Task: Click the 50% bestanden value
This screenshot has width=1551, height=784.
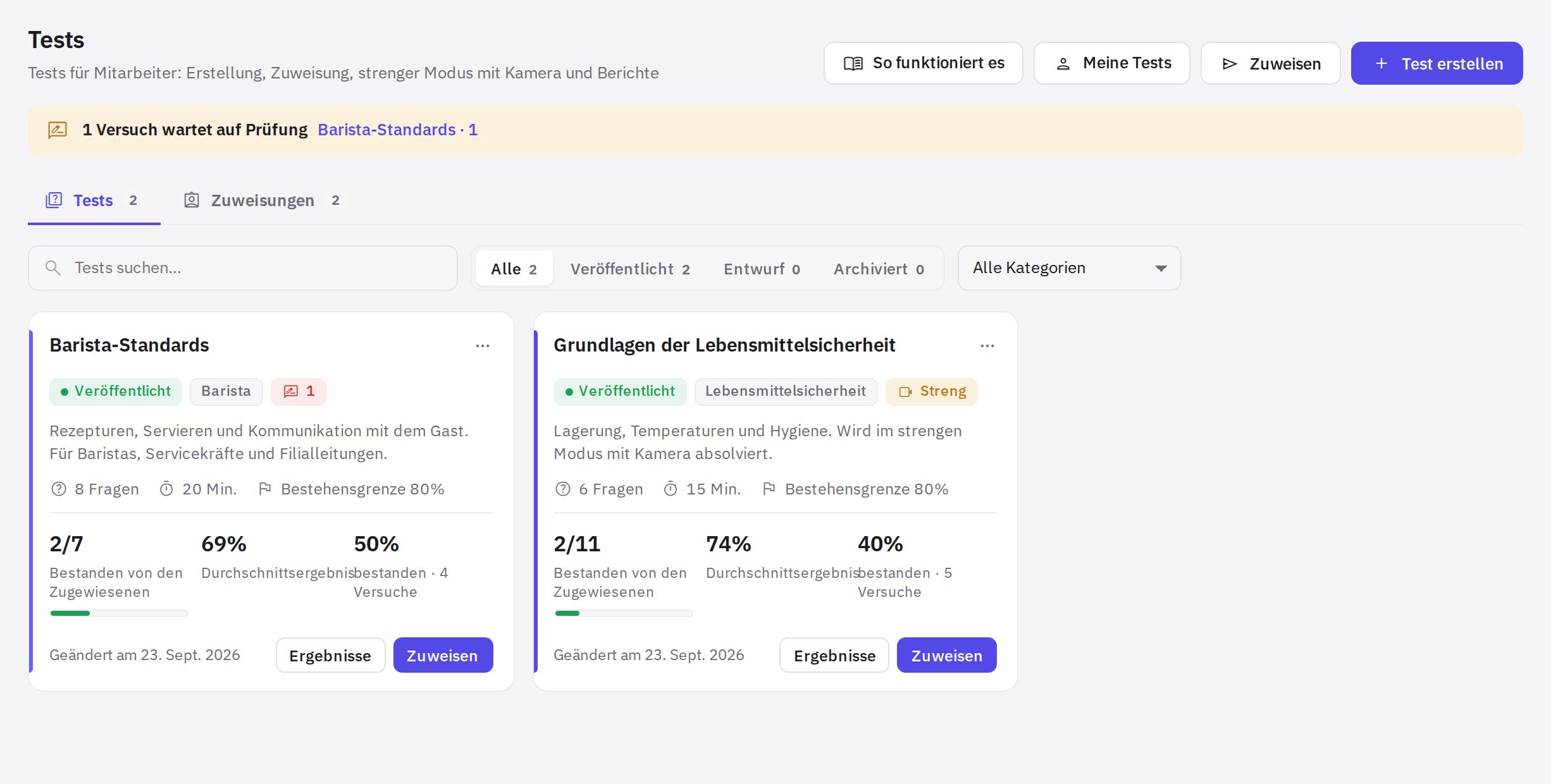Action: pyautogui.click(x=376, y=544)
